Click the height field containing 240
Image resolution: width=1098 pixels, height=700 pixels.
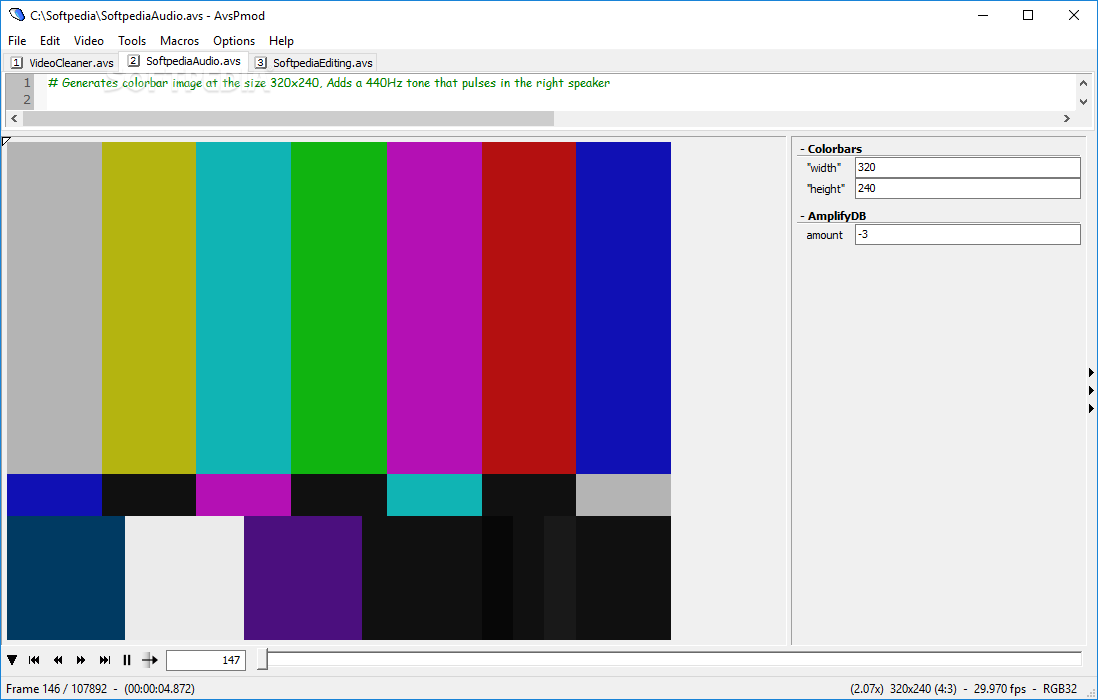(968, 188)
